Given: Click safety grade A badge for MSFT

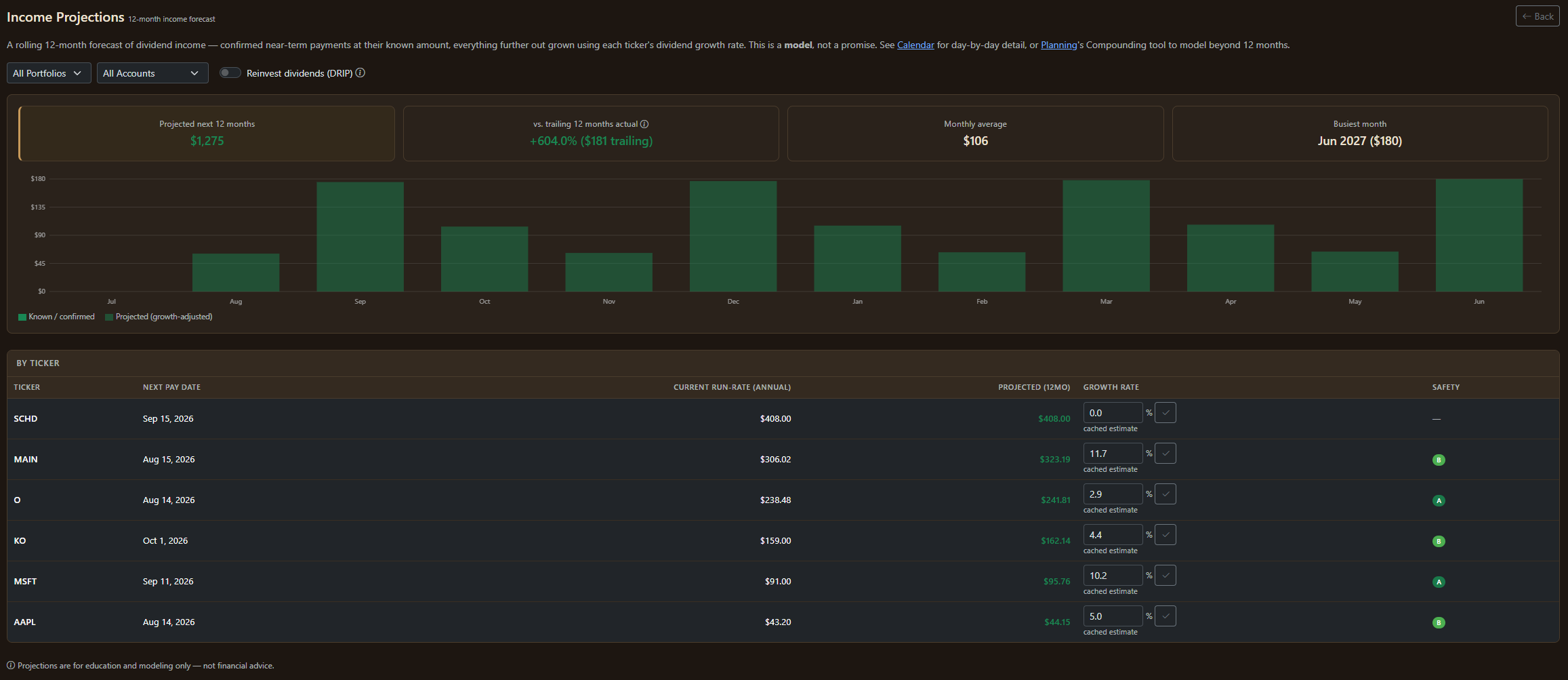Looking at the screenshot, I should click(x=1439, y=582).
